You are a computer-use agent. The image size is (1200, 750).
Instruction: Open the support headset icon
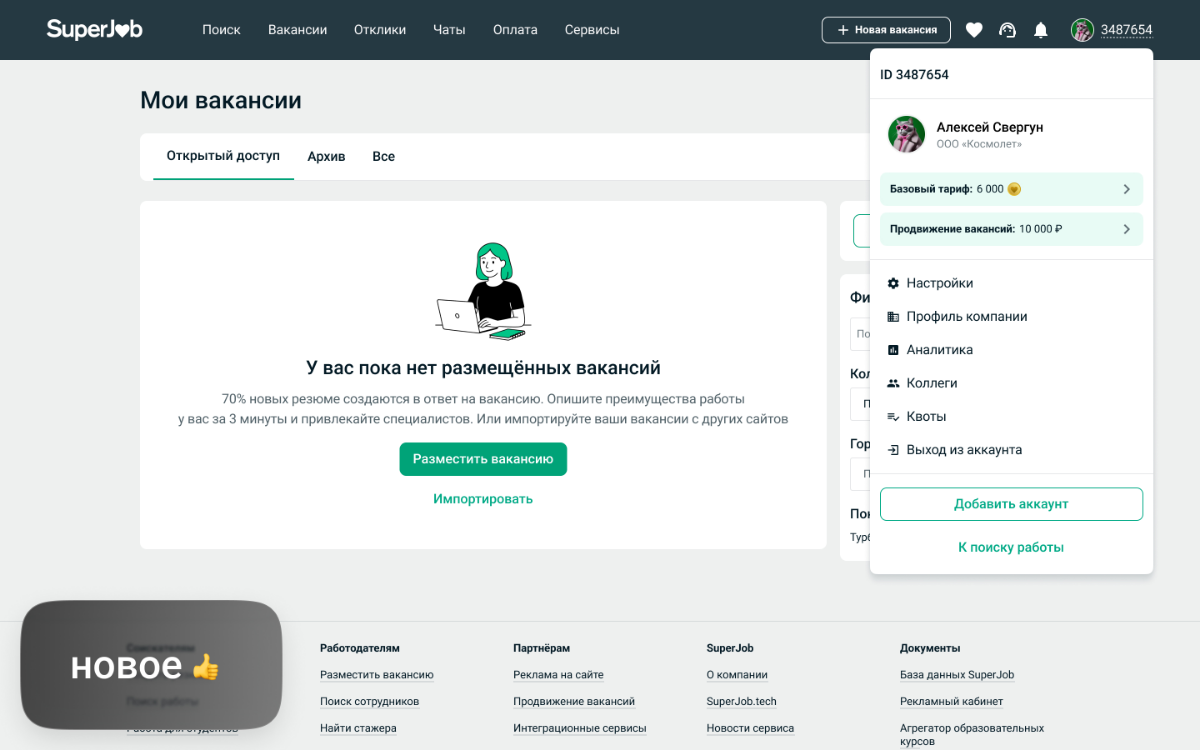point(1007,30)
